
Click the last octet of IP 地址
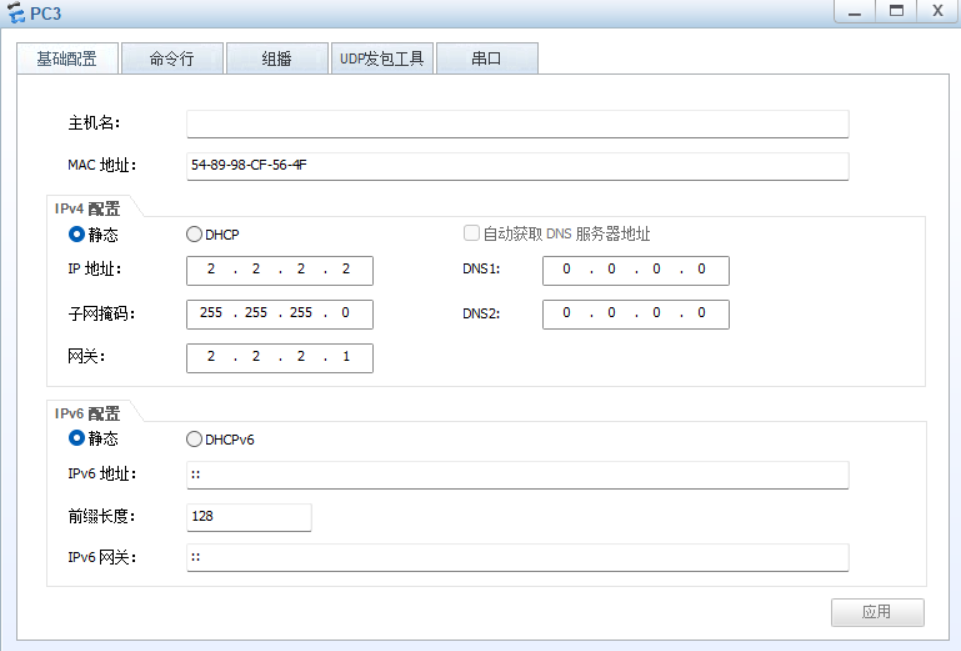point(346,269)
